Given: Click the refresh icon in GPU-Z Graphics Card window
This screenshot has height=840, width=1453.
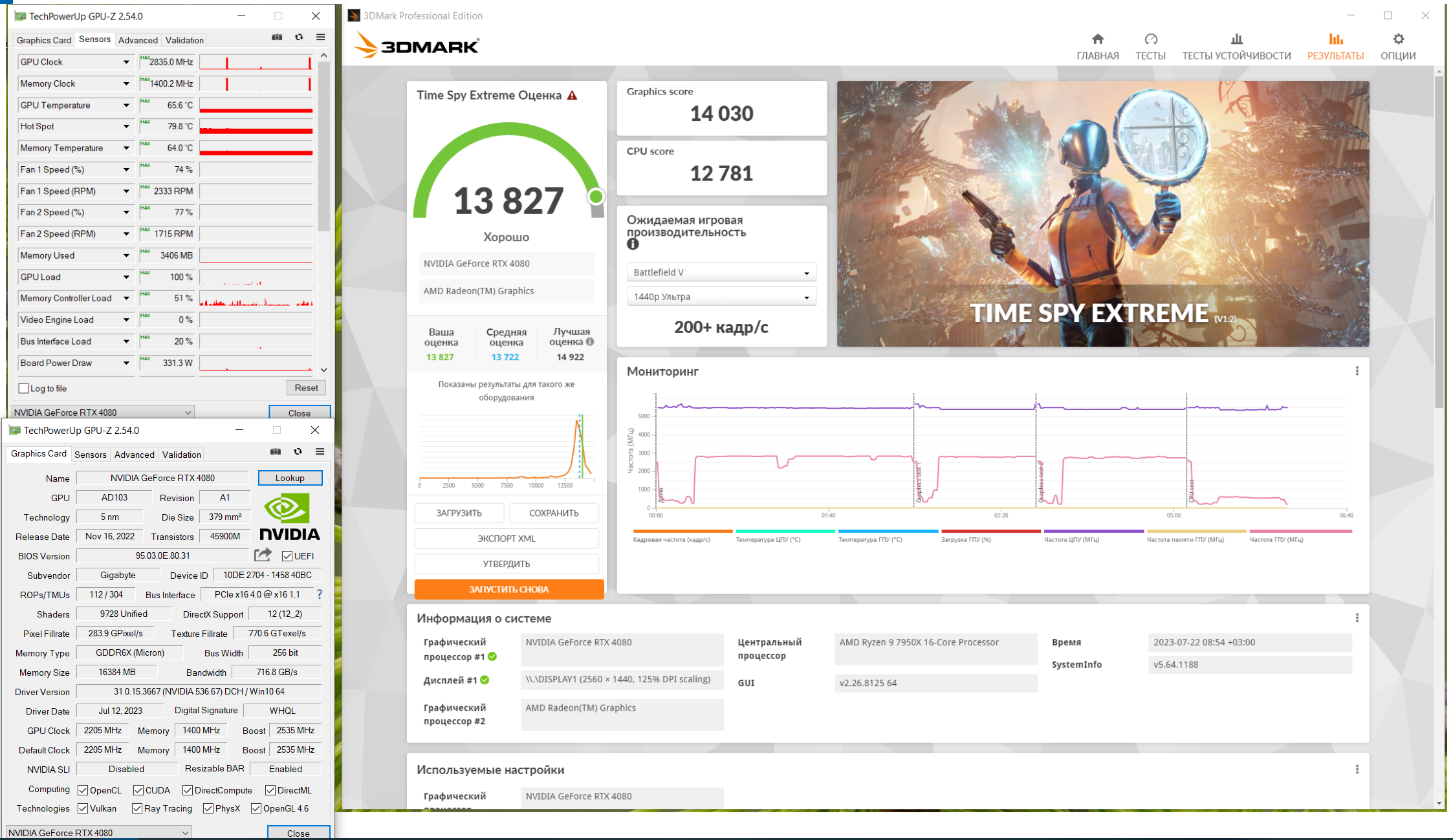Looking at the screenshot, I should [x=298, y=451].
